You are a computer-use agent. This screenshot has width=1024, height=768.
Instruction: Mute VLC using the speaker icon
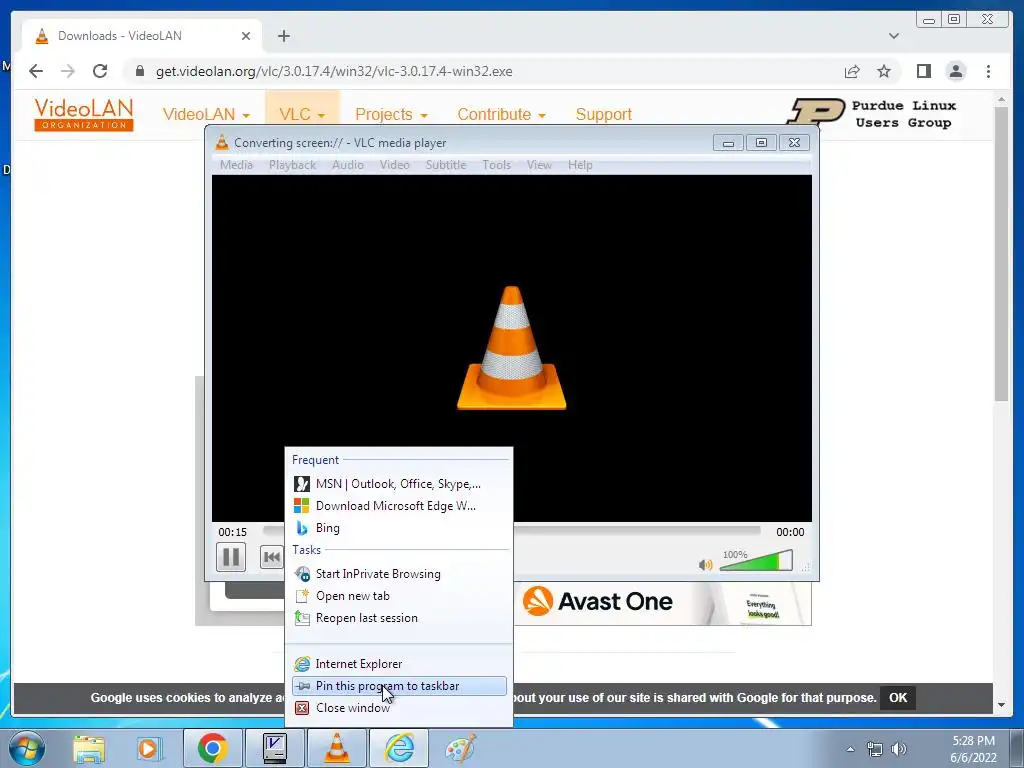point(705,564)
